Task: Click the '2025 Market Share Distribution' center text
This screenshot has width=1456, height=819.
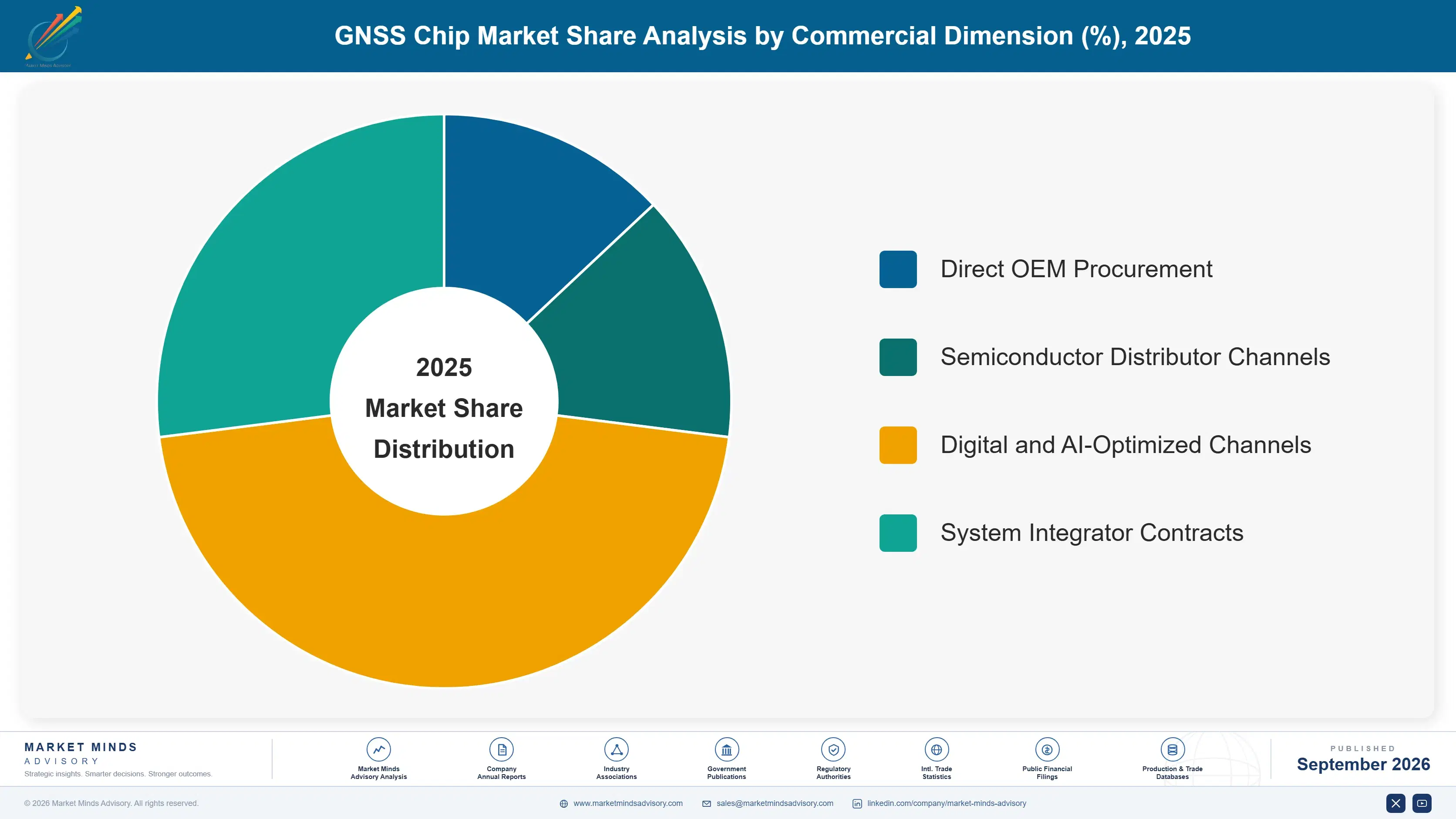Action: point(444,408)
